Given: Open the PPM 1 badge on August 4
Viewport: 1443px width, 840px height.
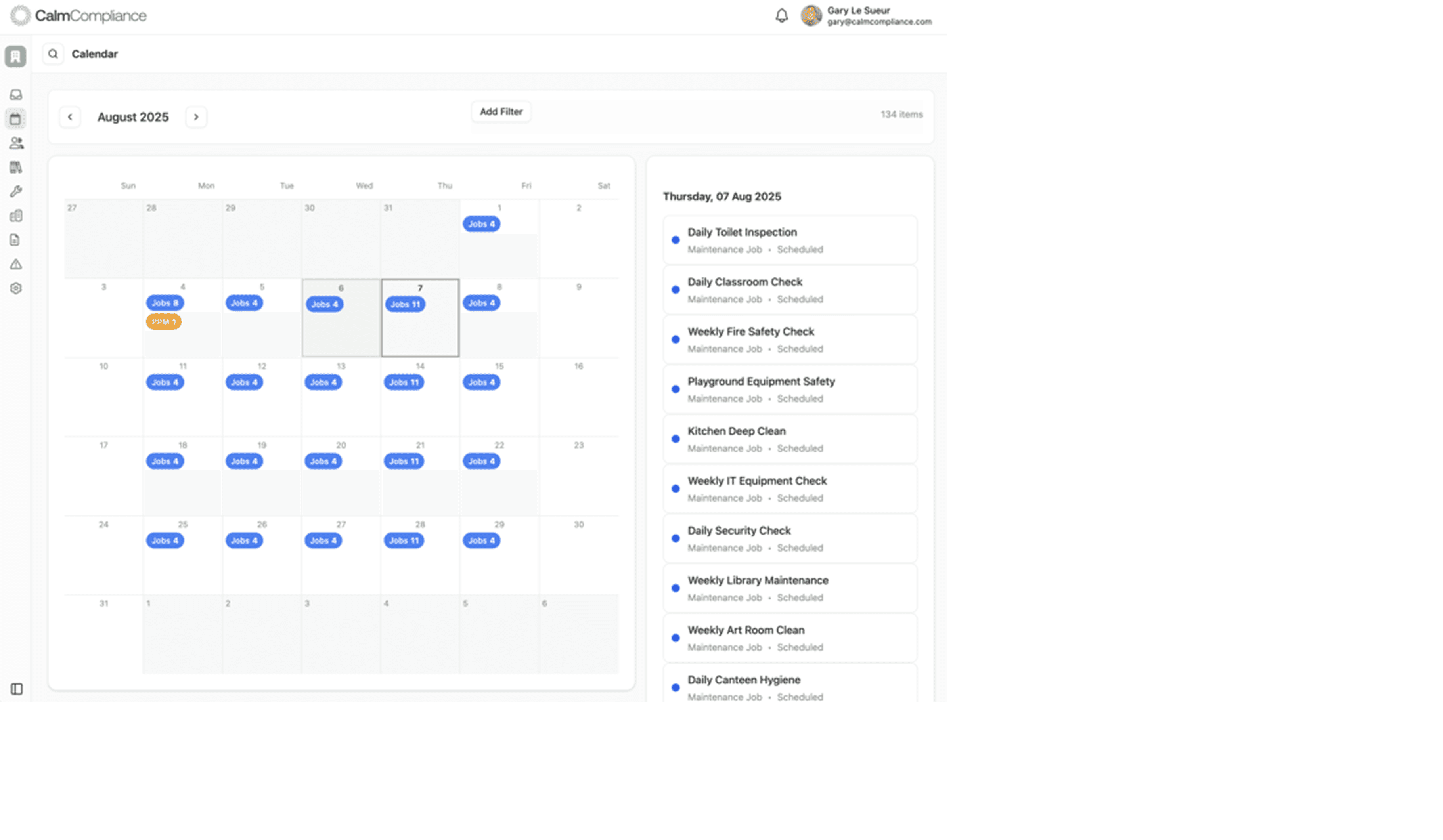Looking at the screenshot, I should pos(164,322).
